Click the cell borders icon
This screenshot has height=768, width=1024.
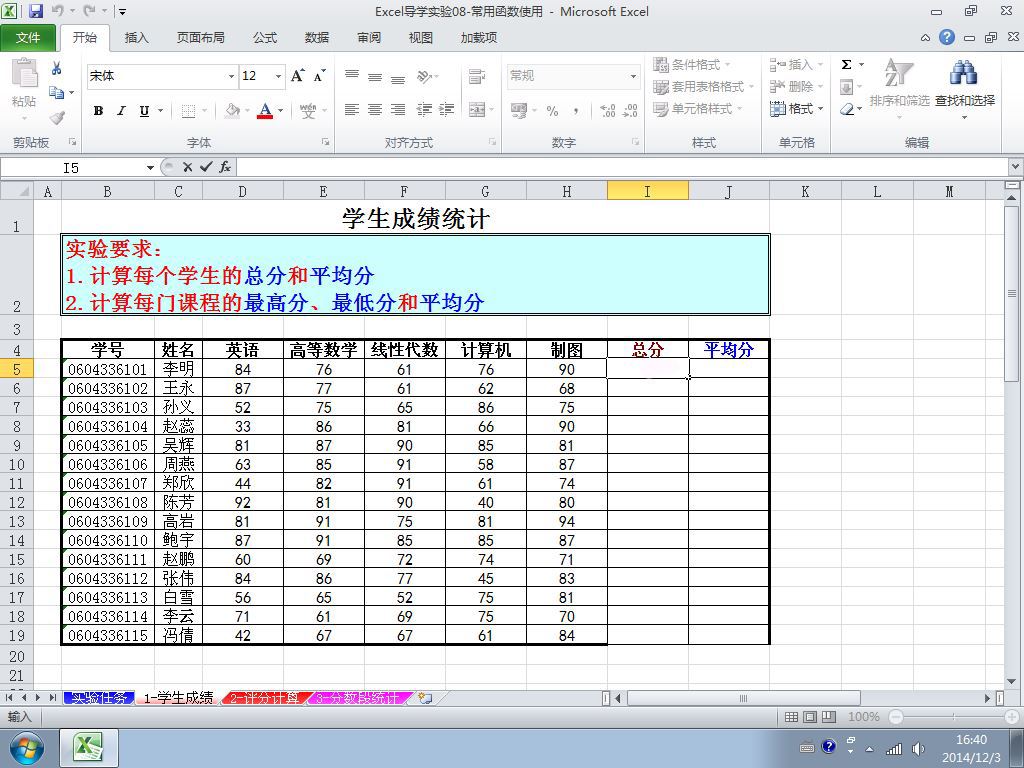[x=188, y=110]
